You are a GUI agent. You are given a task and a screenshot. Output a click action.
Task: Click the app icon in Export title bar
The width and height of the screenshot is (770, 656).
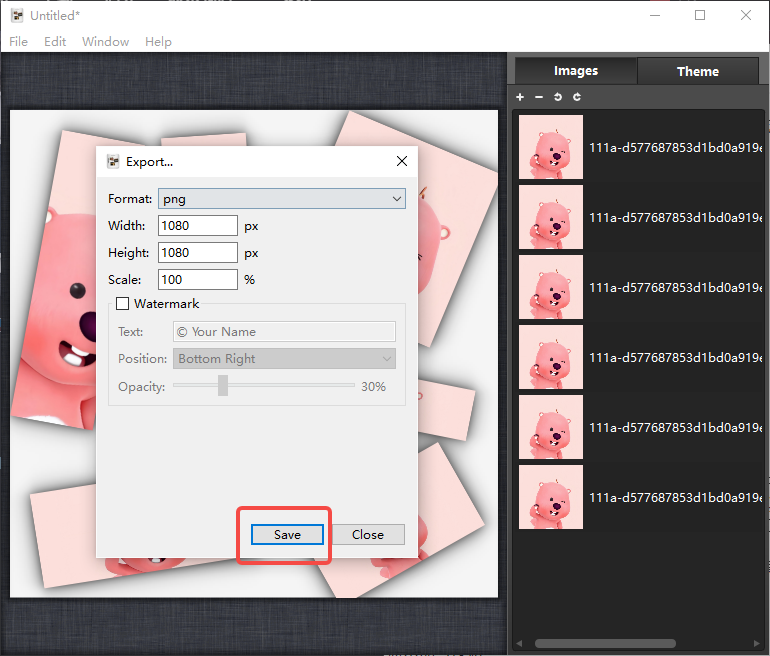(113, 162)
